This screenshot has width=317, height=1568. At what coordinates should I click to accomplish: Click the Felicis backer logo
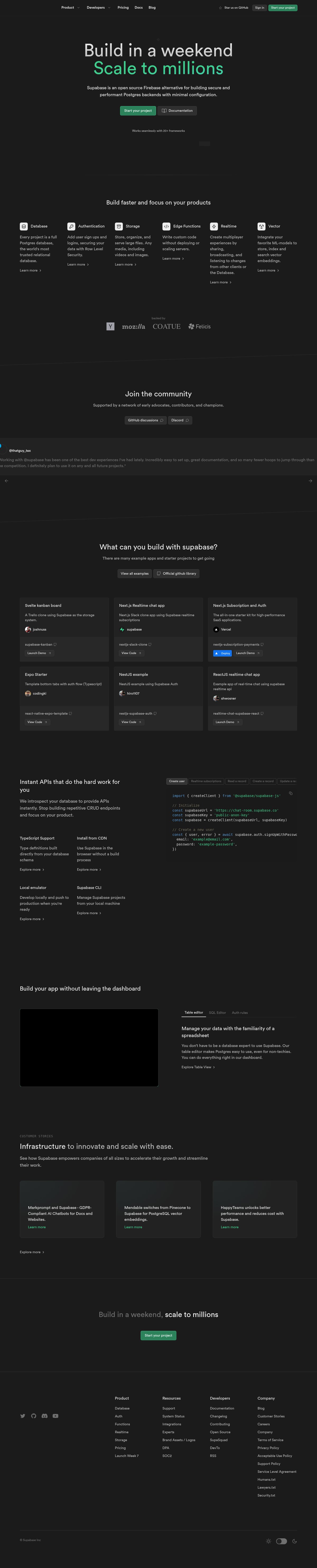coord(199,326)
